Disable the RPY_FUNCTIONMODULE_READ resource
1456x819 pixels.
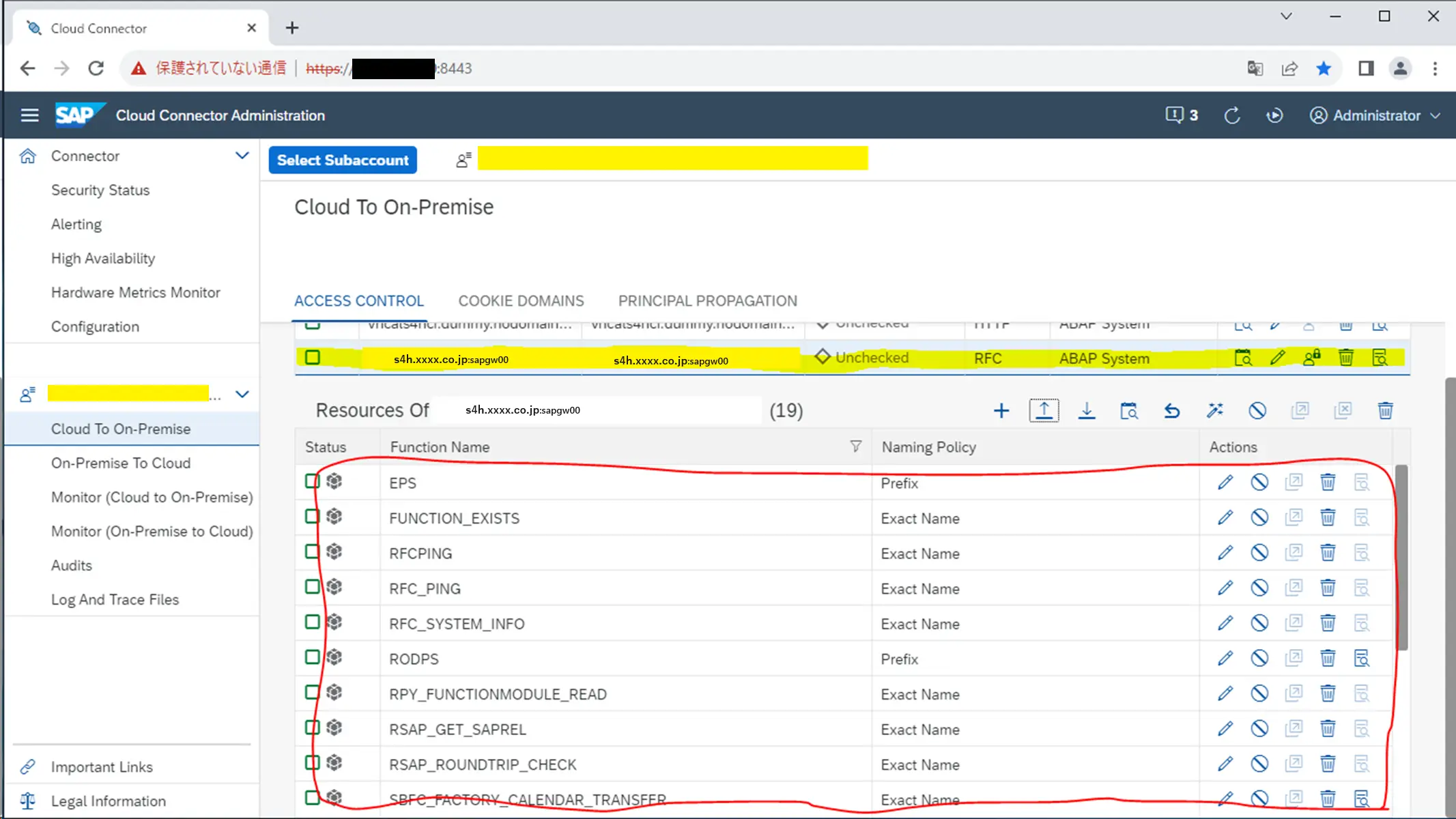click(1259, 694)
